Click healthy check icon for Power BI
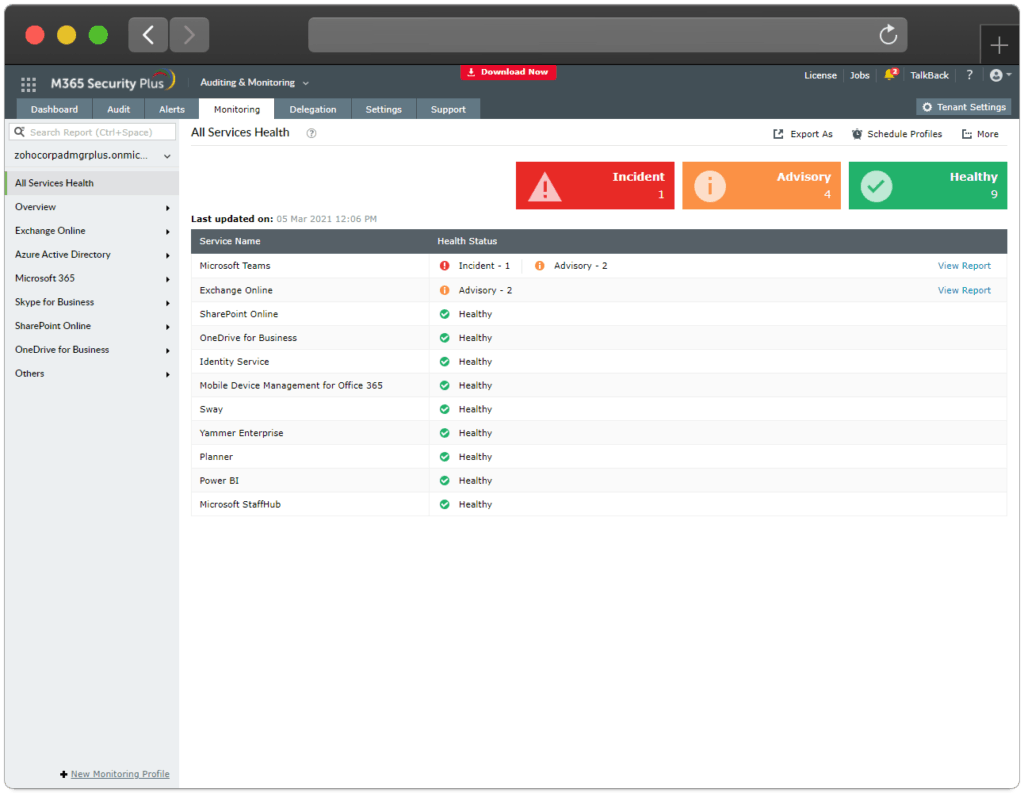Screen dimensions: 1024x793 coord(445,481)
